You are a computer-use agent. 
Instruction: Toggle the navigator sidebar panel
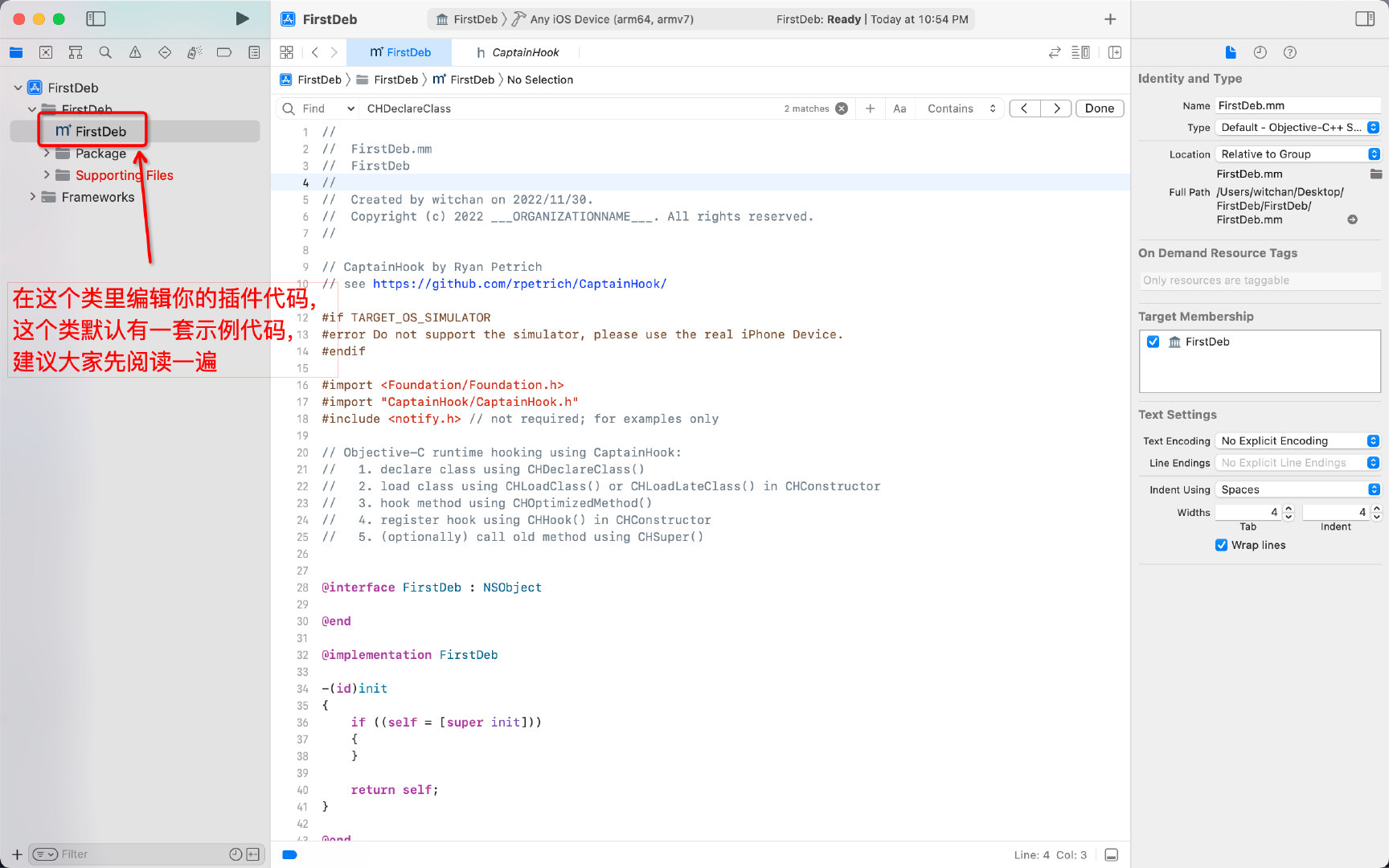point(96,18)
